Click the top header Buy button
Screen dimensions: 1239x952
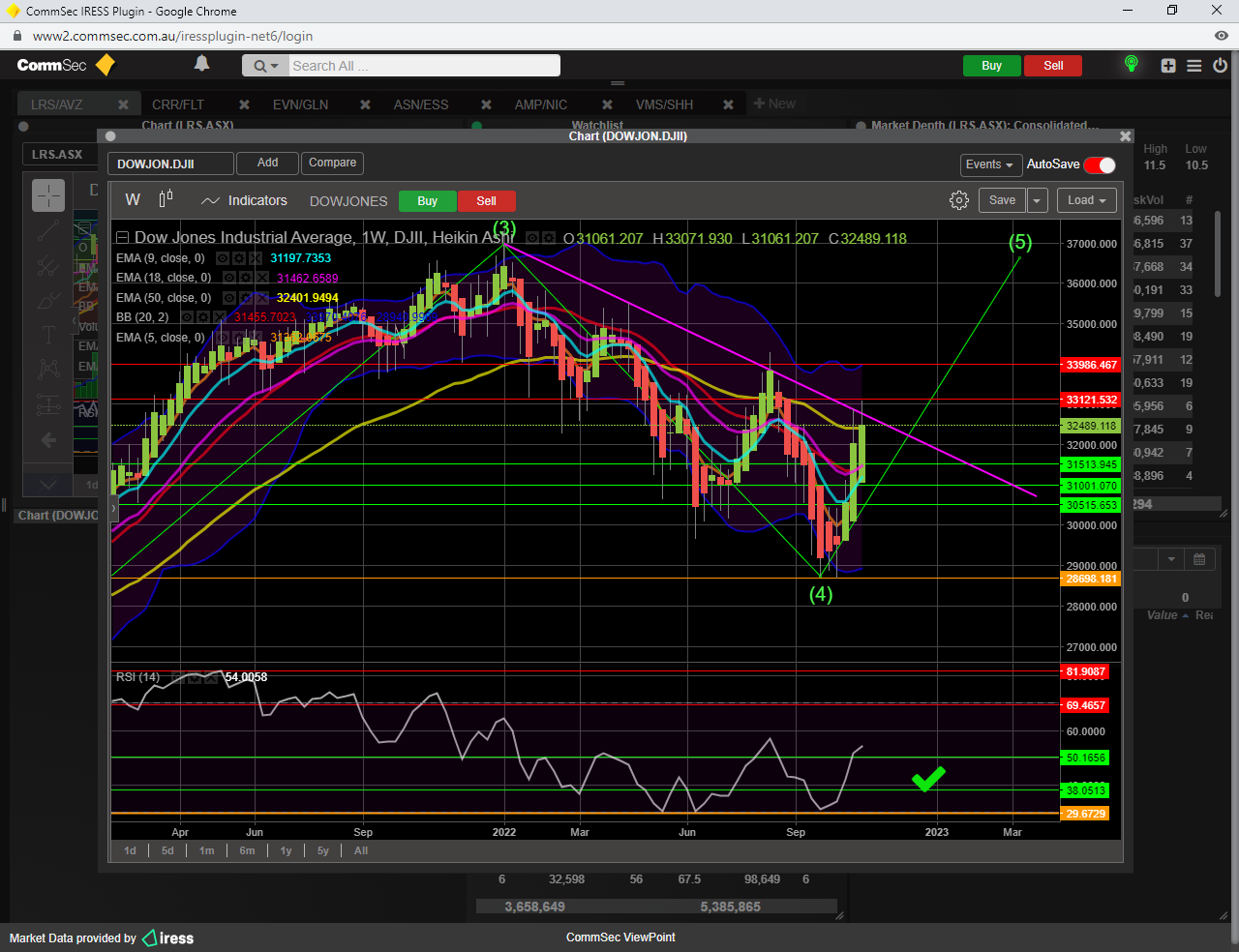click(991, 66)
